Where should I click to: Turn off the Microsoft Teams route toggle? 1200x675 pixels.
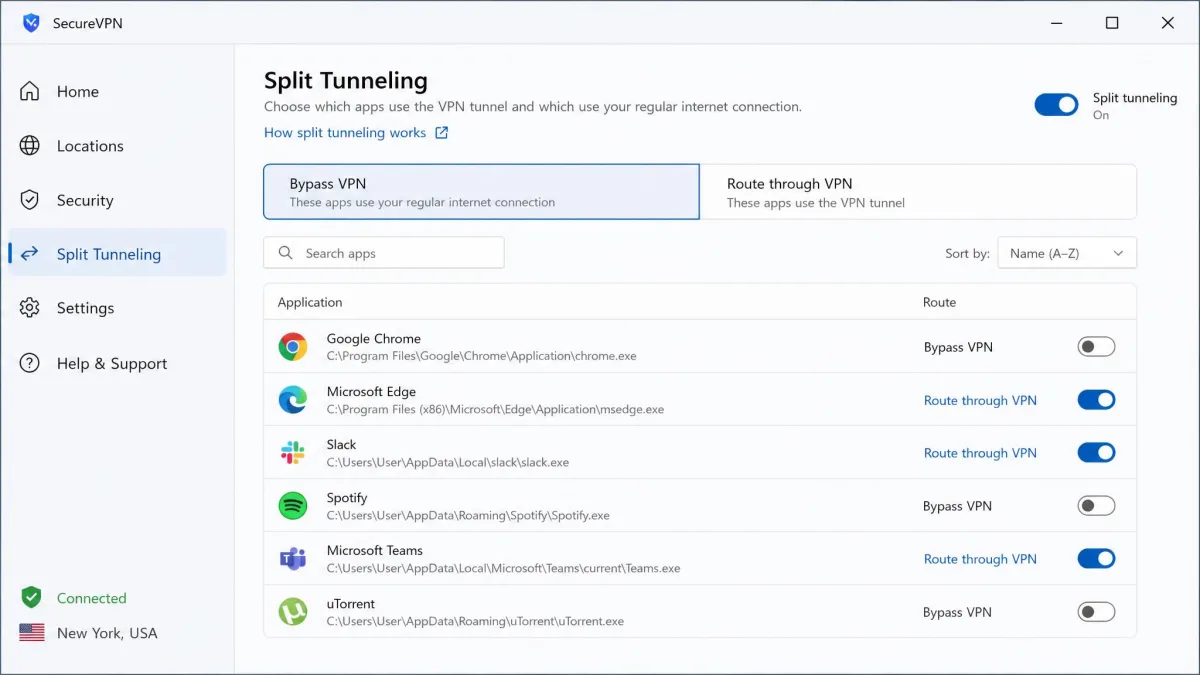point(1096,559)
